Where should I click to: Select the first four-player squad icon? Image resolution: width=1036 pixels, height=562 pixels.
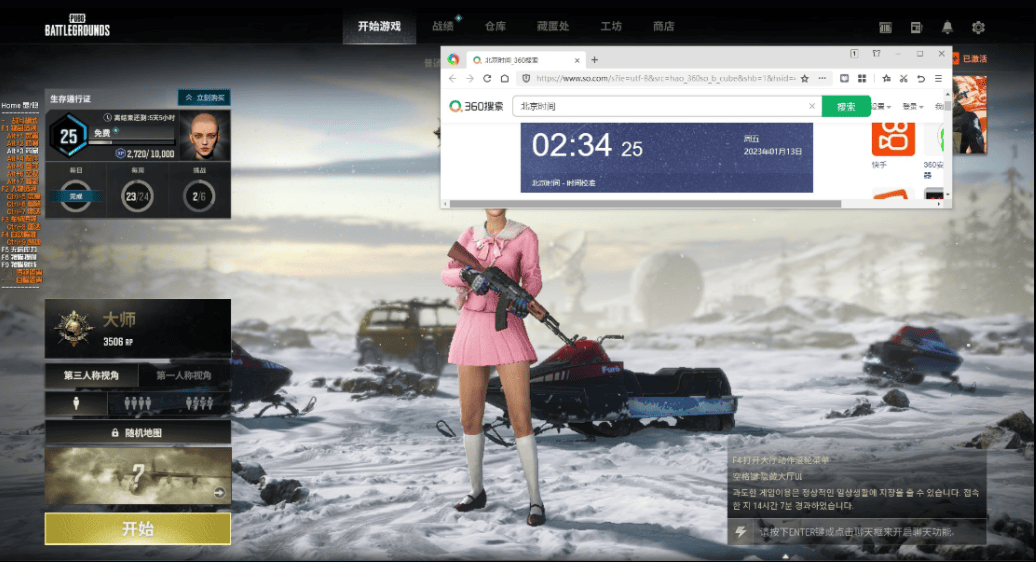point(137,403)
